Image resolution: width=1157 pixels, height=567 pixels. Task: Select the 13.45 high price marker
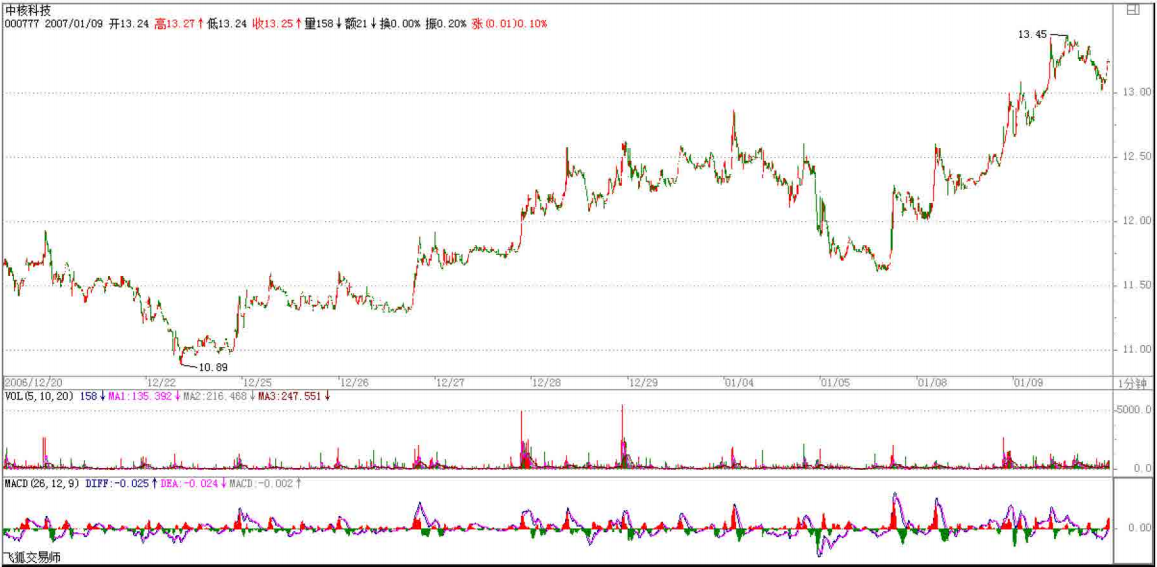(1031, 34)
